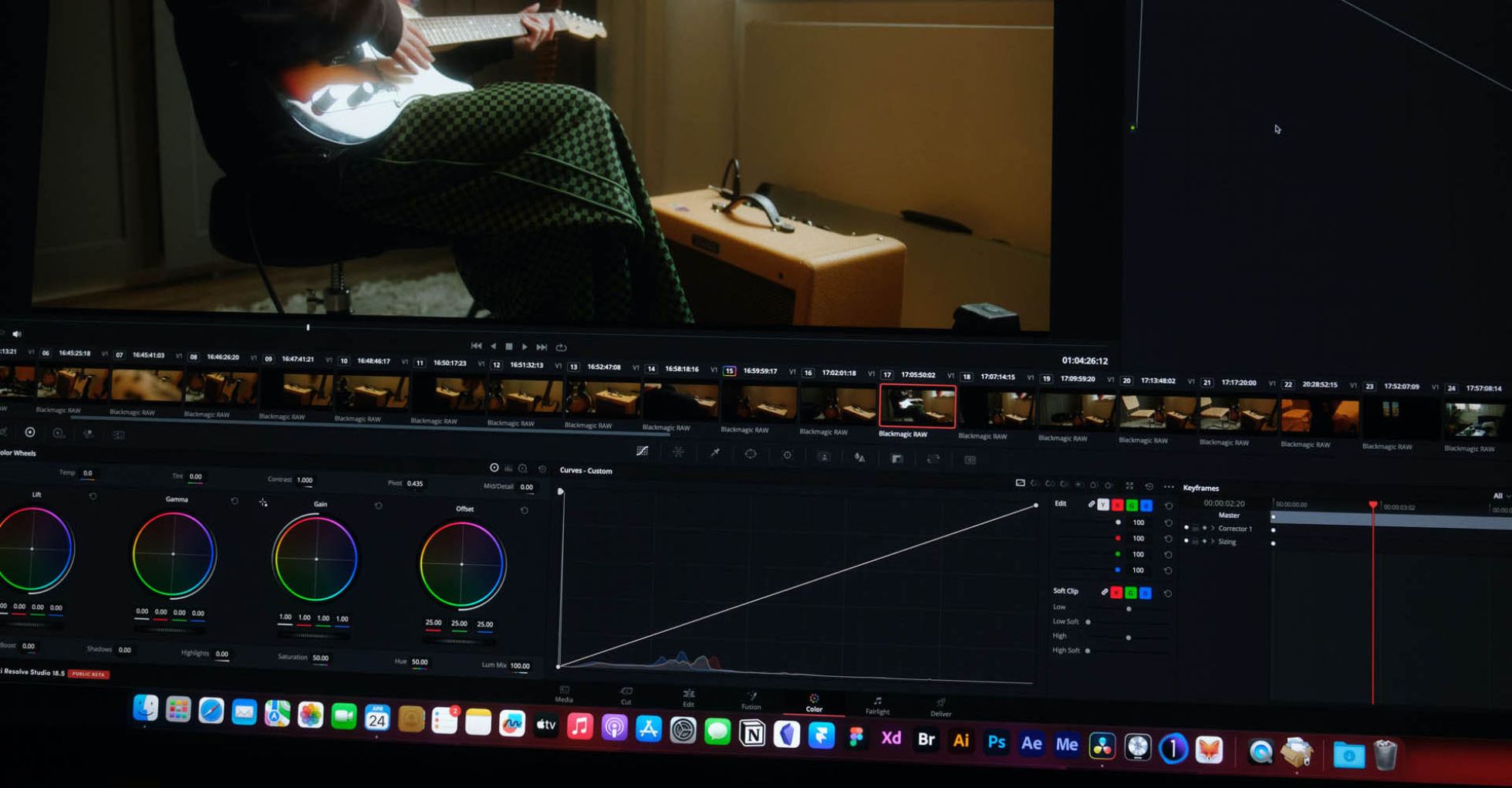Switch to the Deliver page
Screen dimensions: 1512x788
pos(940,708)
